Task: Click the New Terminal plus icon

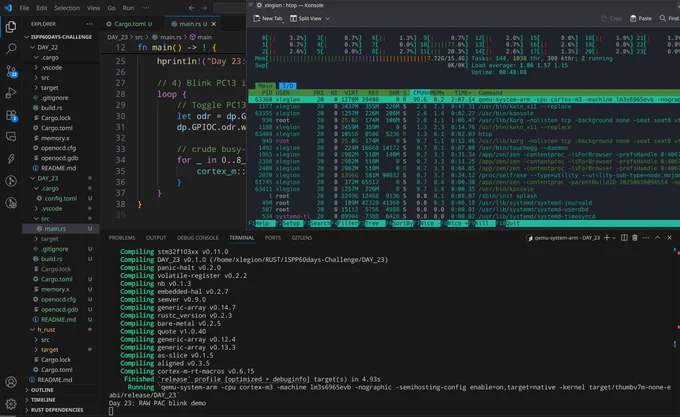Action: click(607, 238)
